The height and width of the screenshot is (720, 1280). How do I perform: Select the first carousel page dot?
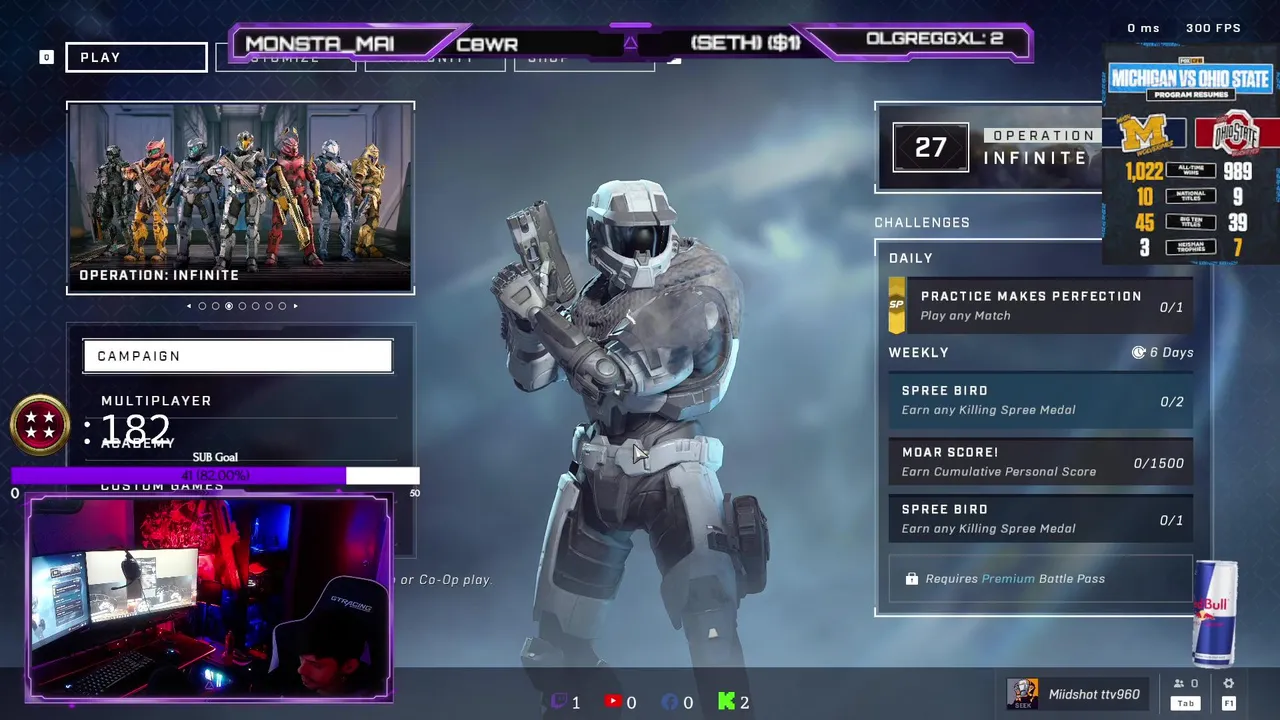202,306
